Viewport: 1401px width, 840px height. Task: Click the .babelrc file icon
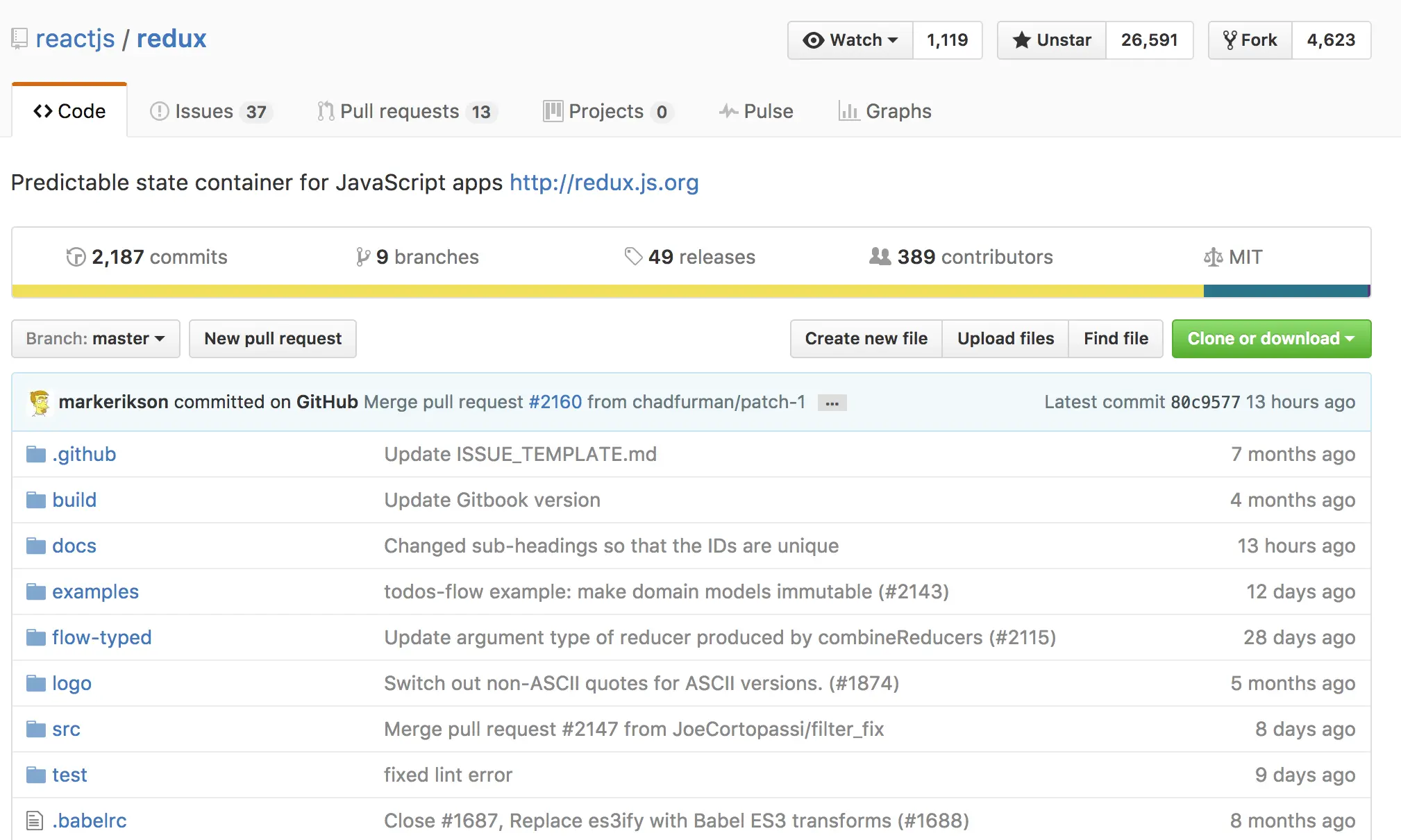(35, 821)
